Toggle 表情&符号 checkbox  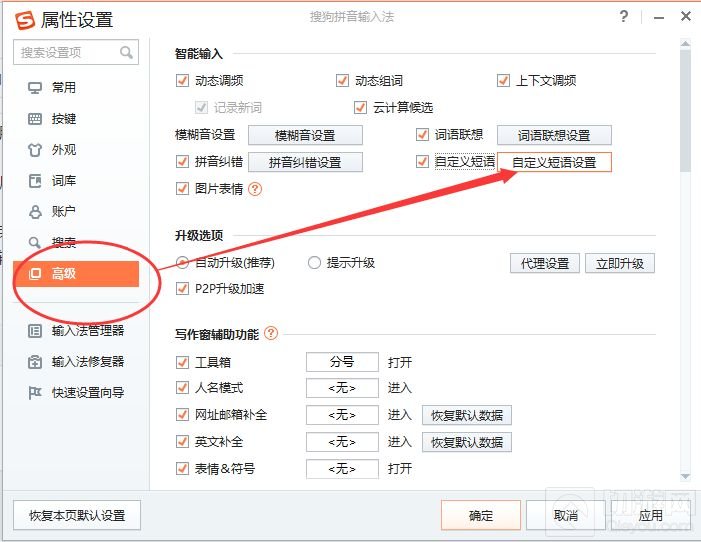tap(182, 469)
